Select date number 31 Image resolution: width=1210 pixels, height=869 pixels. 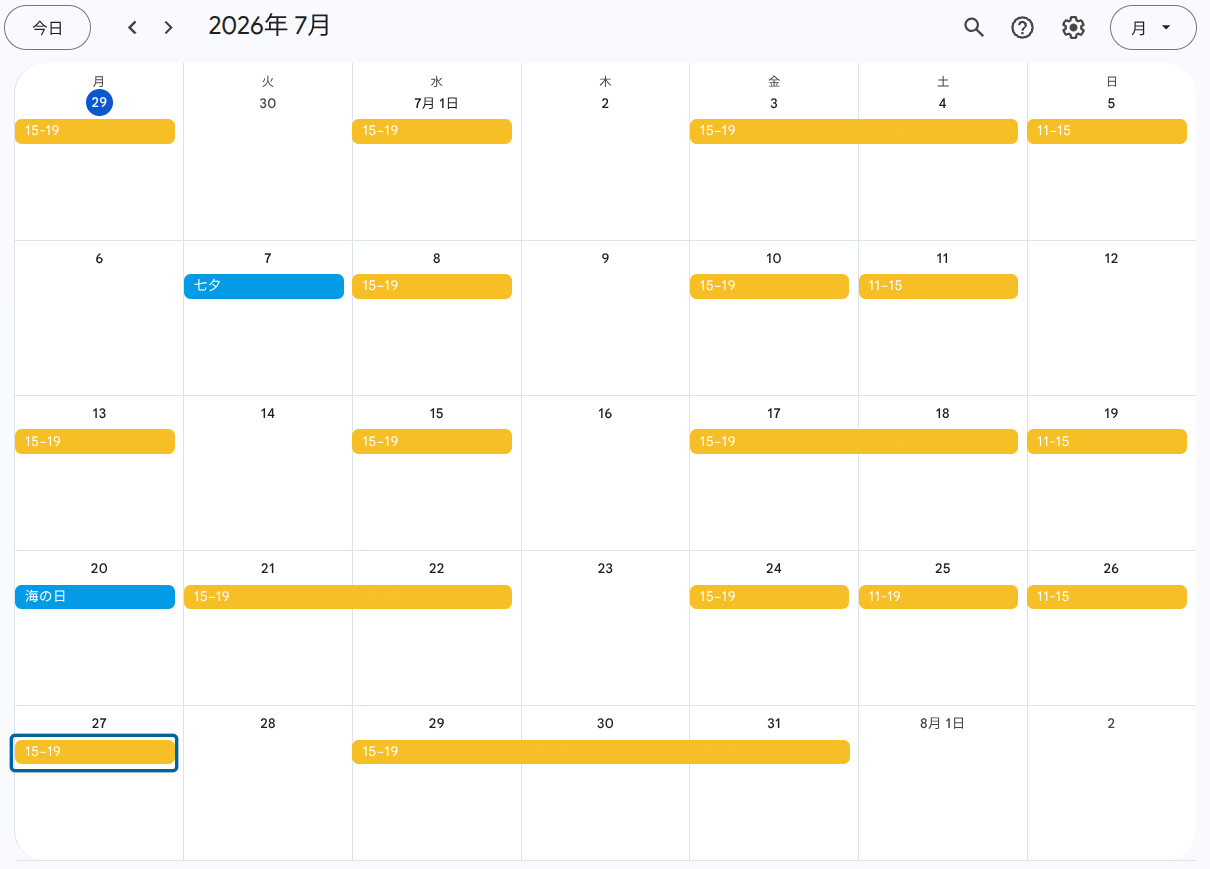pos(774,723)
